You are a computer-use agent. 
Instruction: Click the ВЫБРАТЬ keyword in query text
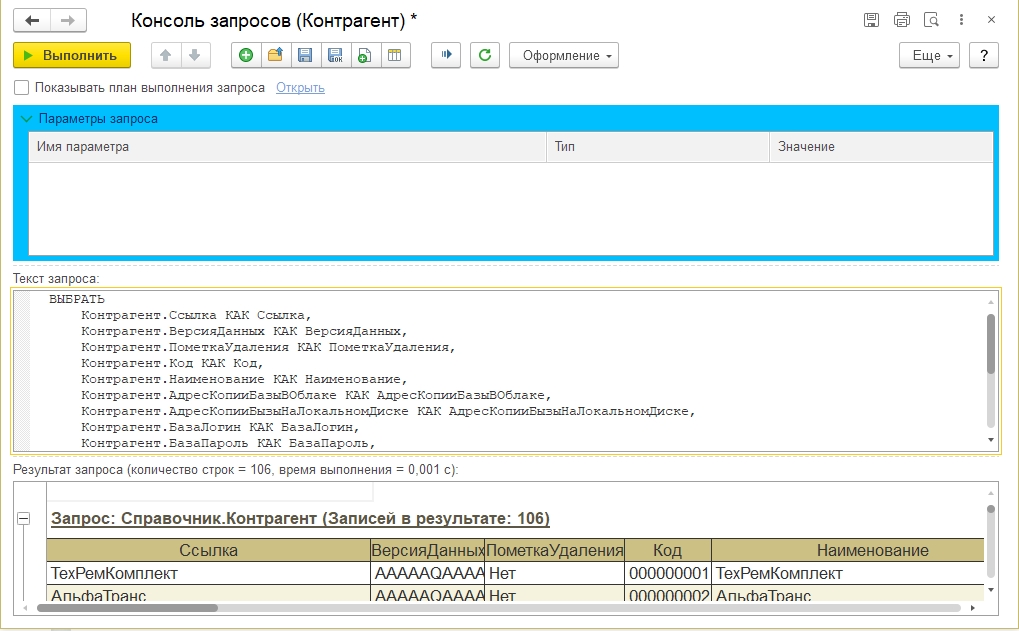(77, 300)
